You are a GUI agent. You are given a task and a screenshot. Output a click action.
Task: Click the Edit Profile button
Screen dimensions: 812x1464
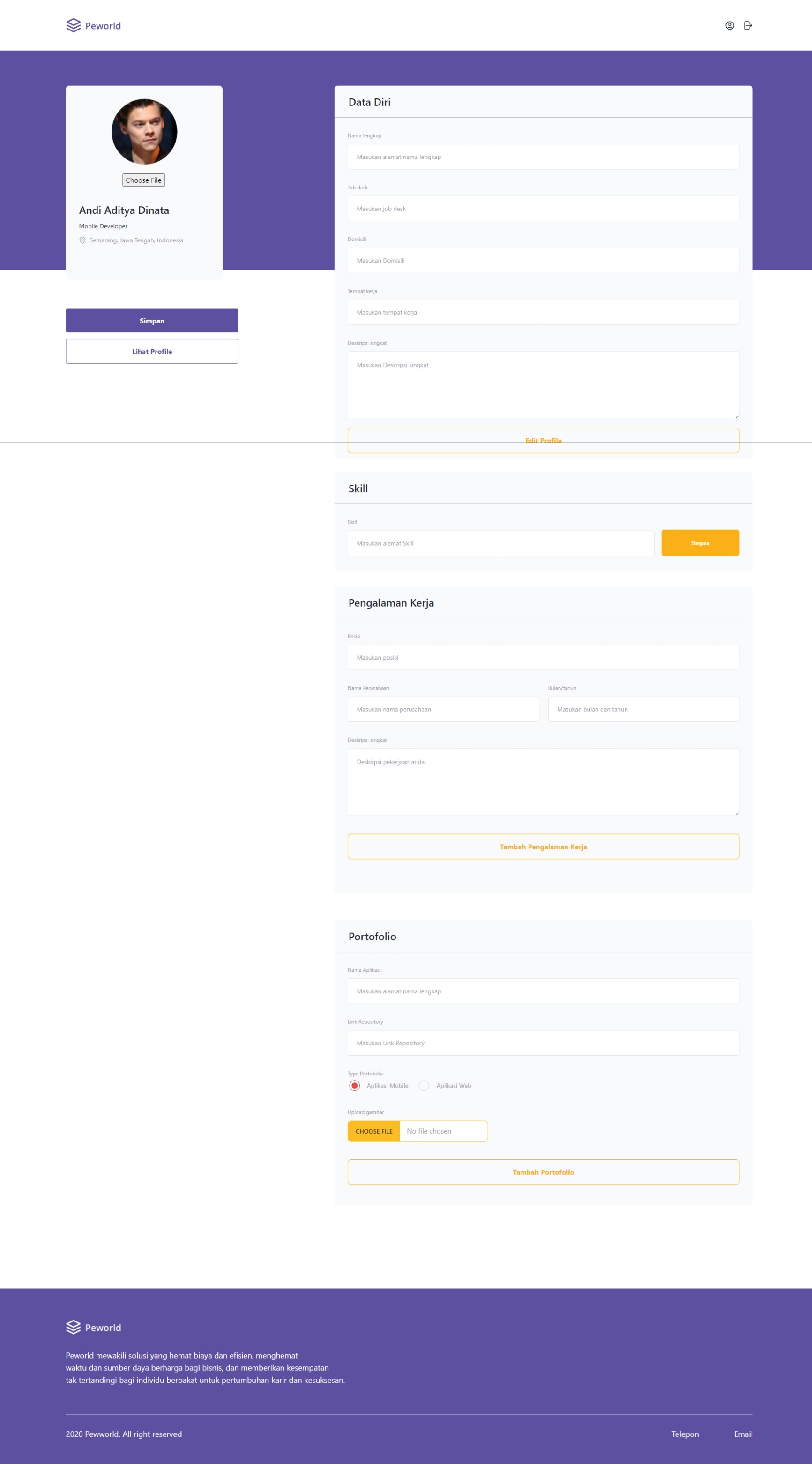(x=543, y=440)
